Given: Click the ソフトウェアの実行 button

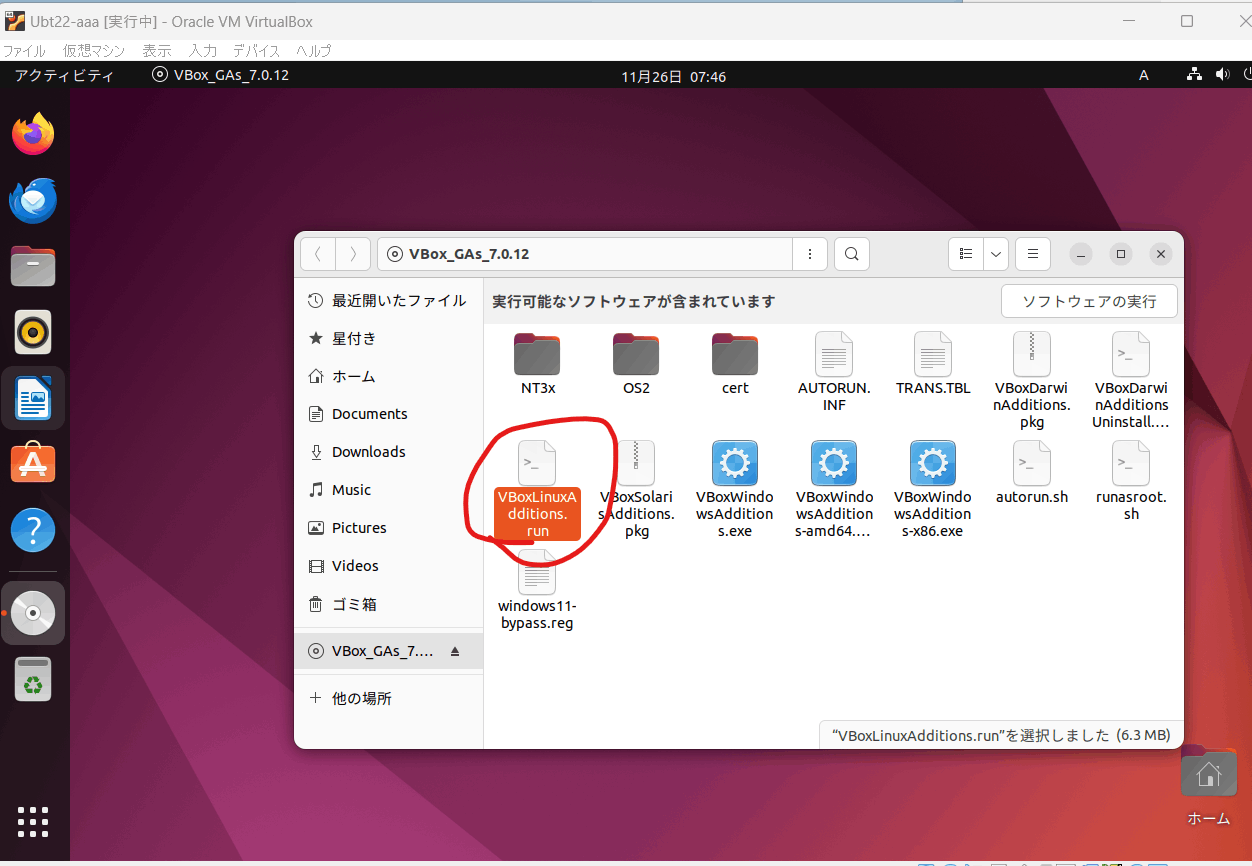Looking at the screenshot, I should coord(1089,301).
